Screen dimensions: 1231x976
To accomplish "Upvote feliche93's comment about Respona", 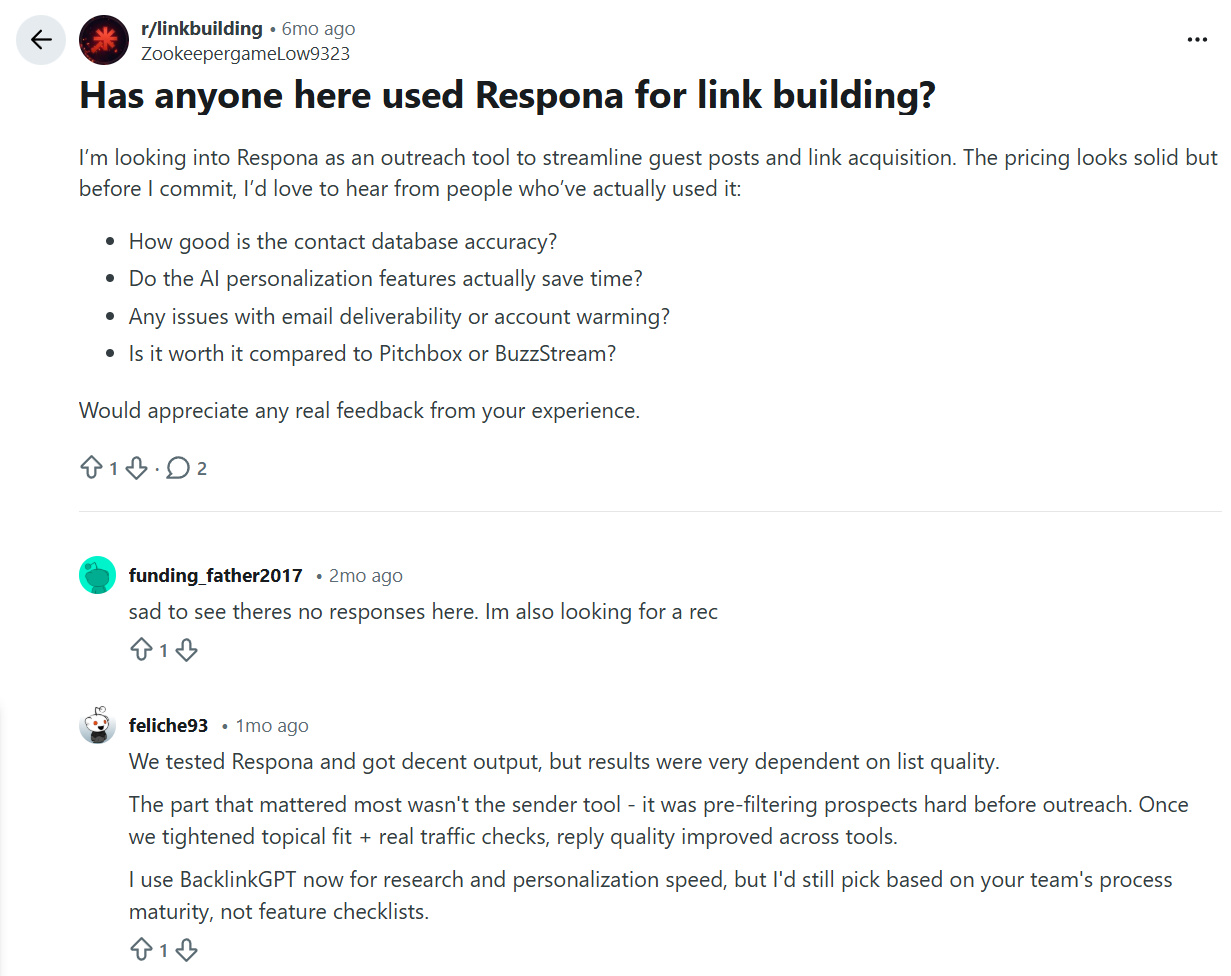I will tap(143, 949).
